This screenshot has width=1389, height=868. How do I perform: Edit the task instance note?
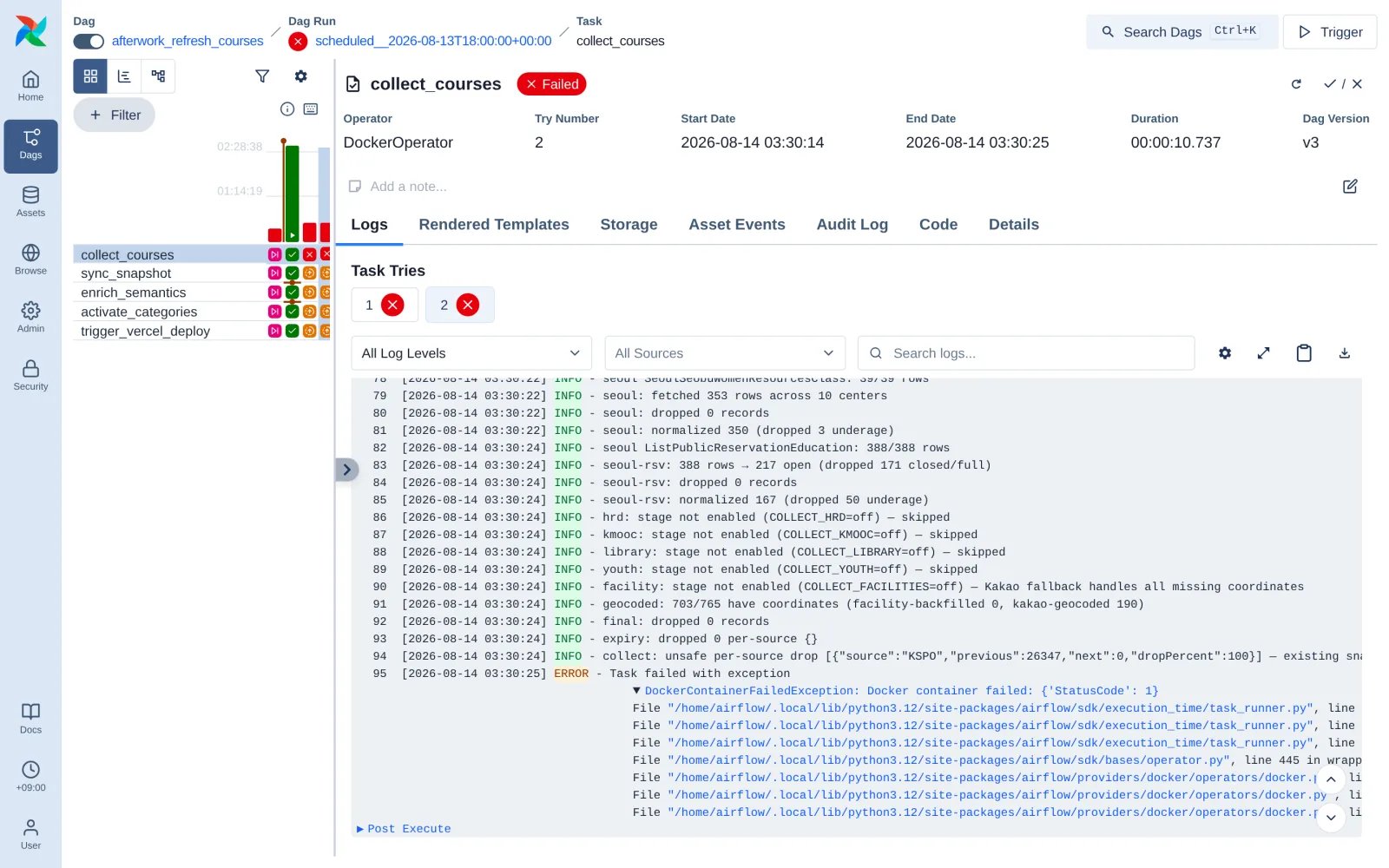1350,187
